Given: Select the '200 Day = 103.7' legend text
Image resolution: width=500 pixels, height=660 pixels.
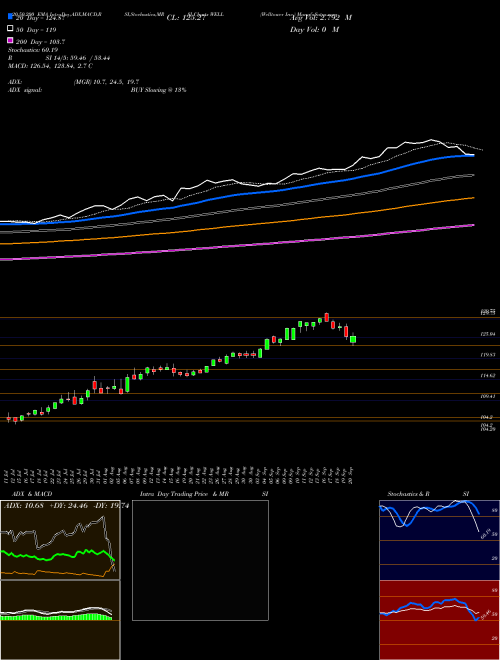Looking at the screenshot, I should [x=40, y=42].
